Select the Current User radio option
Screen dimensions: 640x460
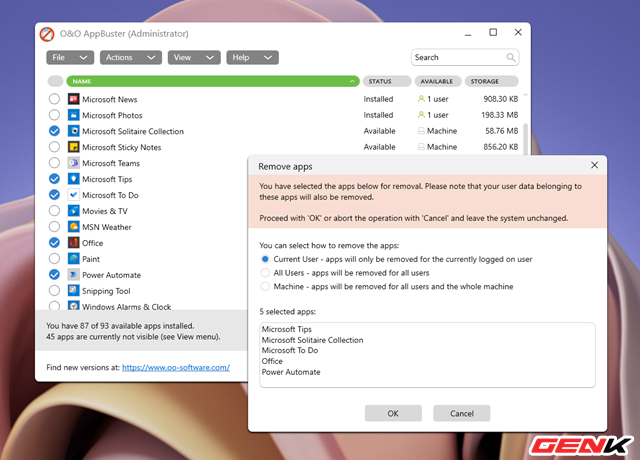[265, 259]
